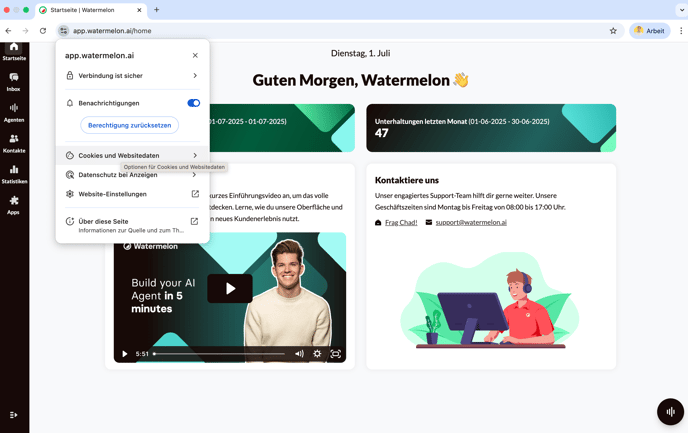The image size is (688, 433).
Task: Click Berechtigung zurücksetzen button
Action: click(x=129, y=125)
